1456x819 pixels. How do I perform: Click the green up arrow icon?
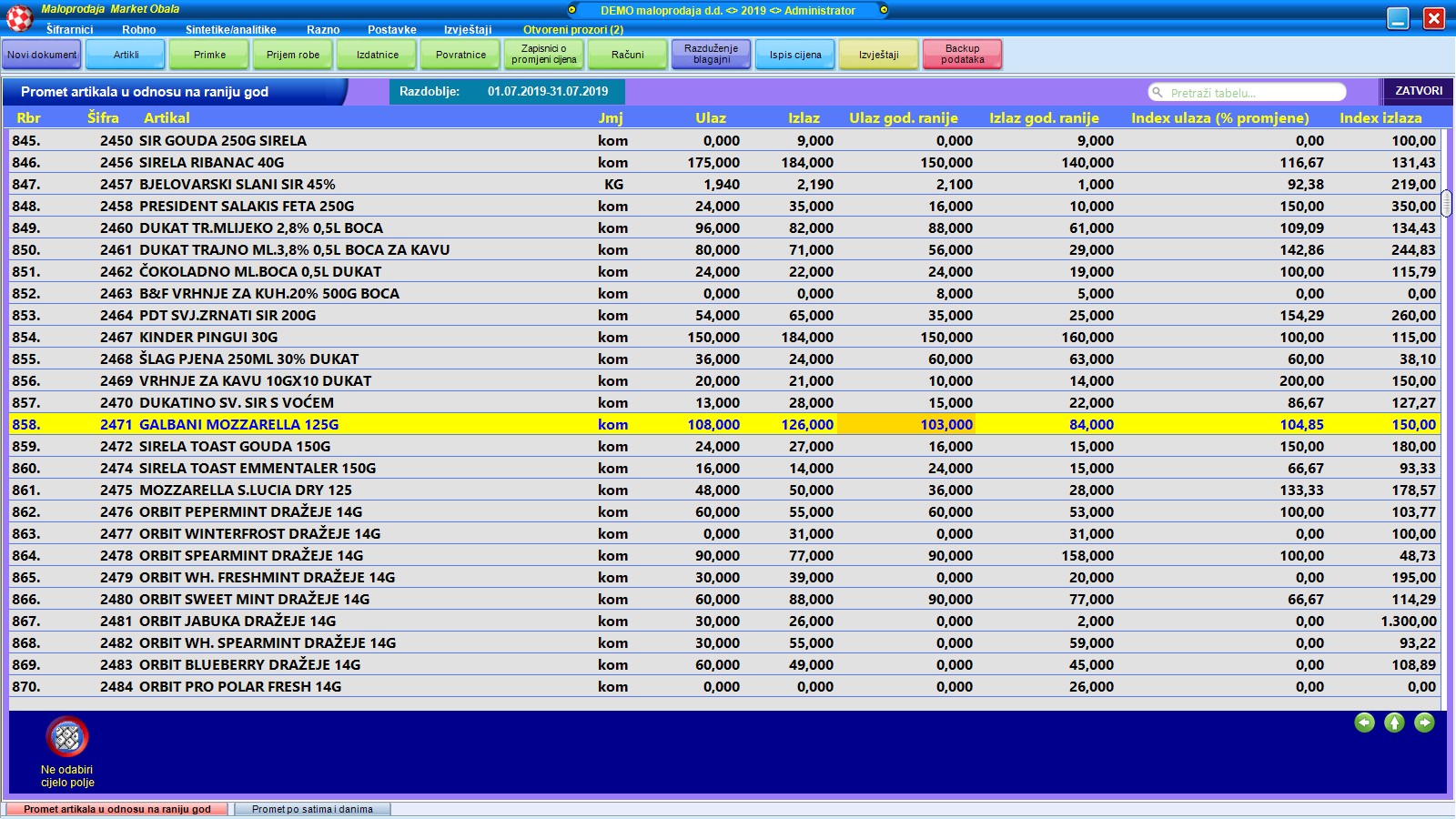tap(1394, 723)
